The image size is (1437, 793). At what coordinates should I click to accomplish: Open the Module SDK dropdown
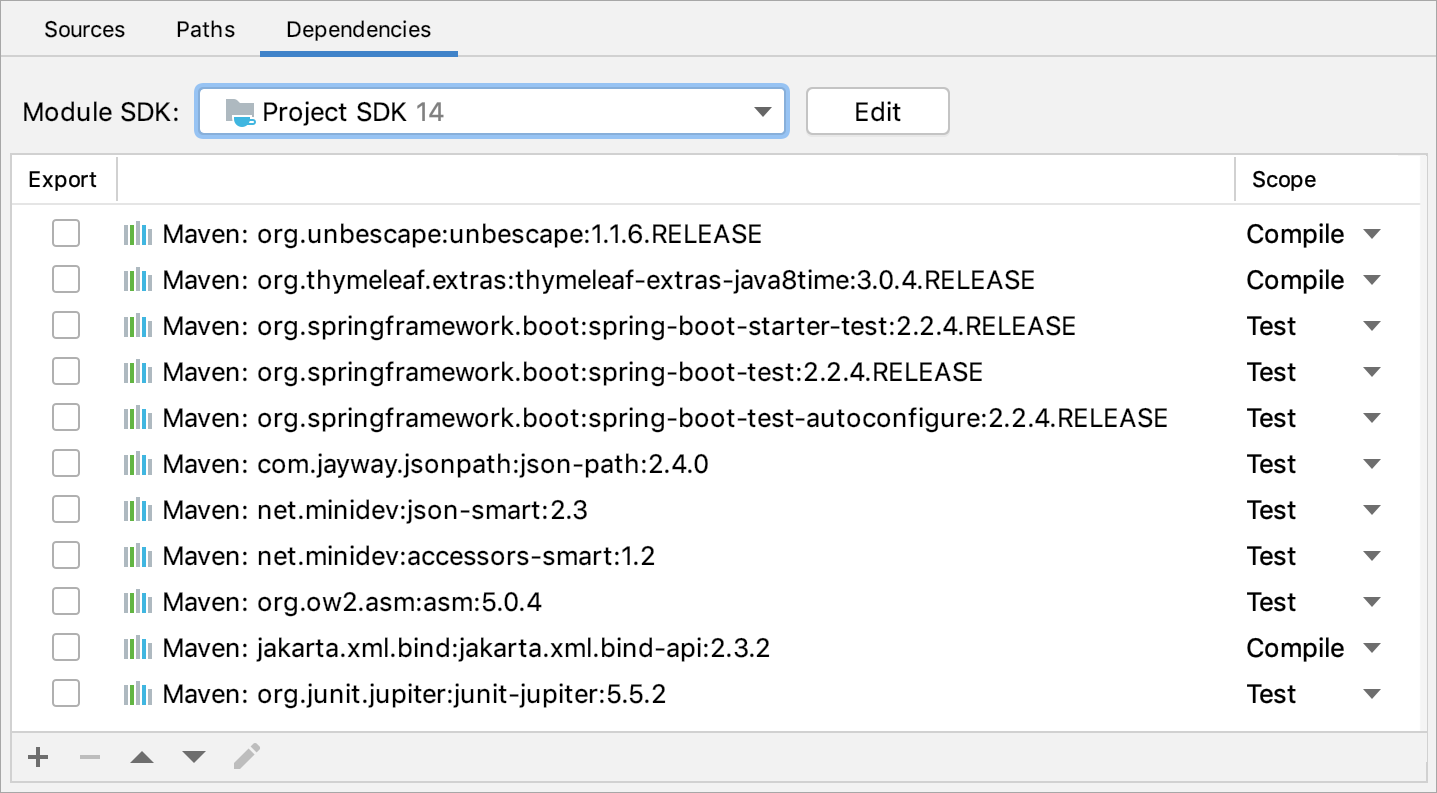(492, 111)
